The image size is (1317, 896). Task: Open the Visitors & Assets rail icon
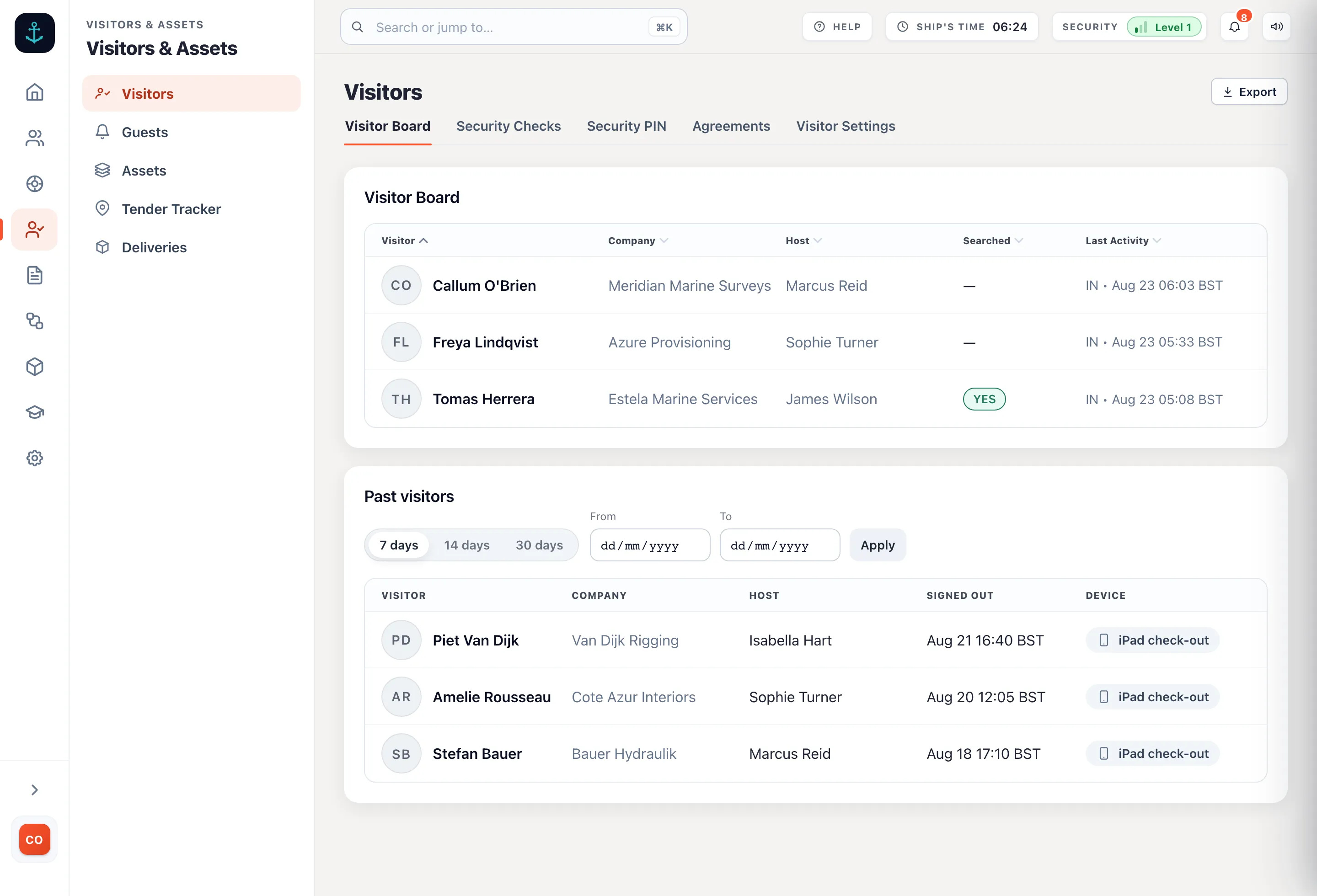point(35,229)
